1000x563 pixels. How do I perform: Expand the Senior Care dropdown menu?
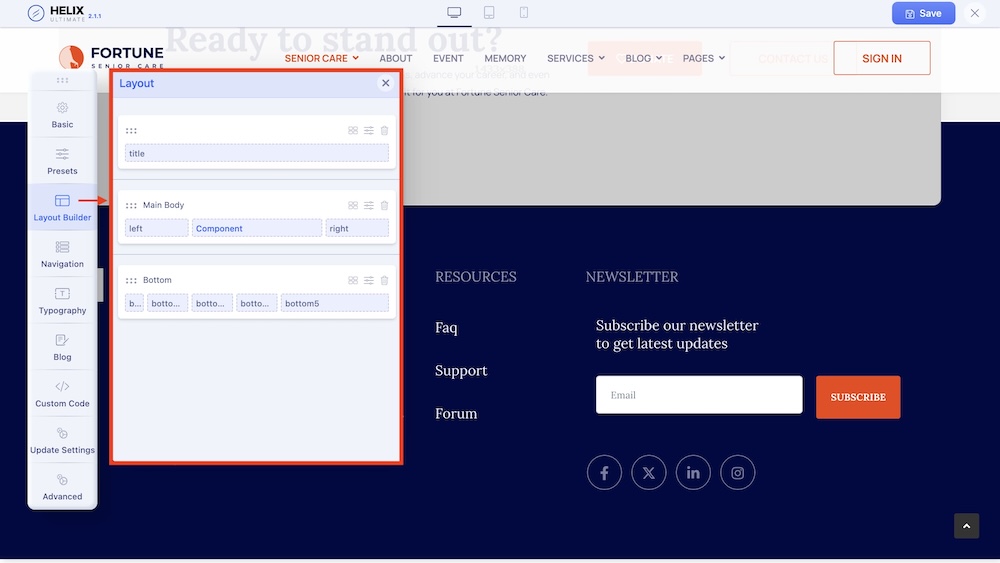click(x=321, y=58)
